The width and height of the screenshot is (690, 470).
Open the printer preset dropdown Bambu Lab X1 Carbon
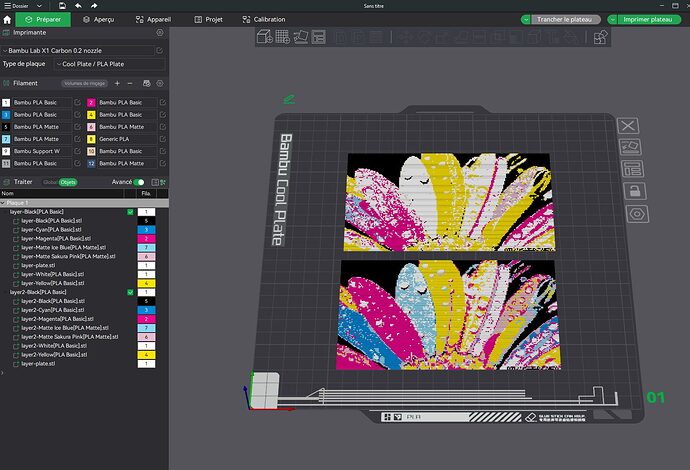(78, 51)
